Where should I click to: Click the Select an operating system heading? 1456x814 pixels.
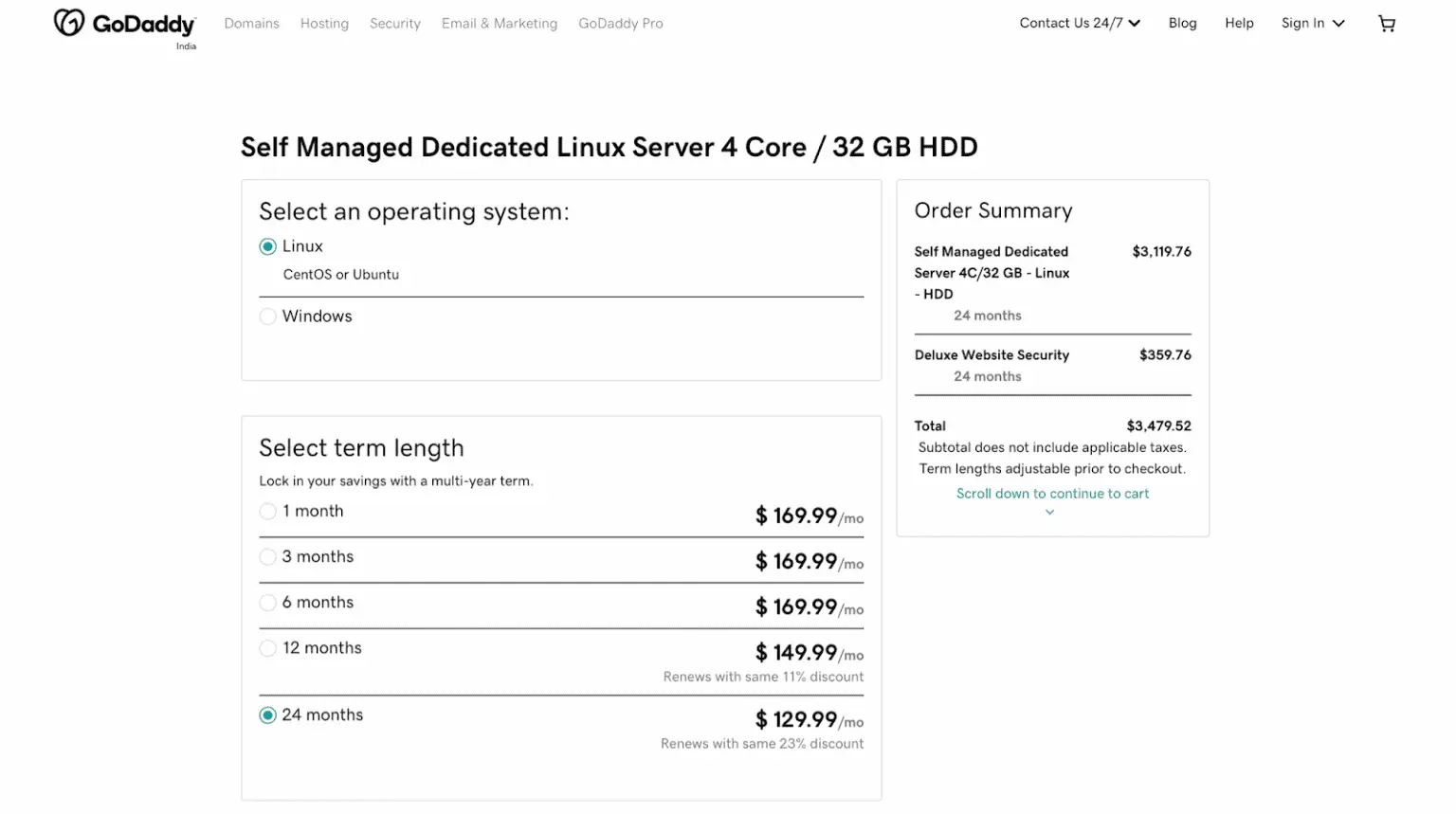pos(414,212)
